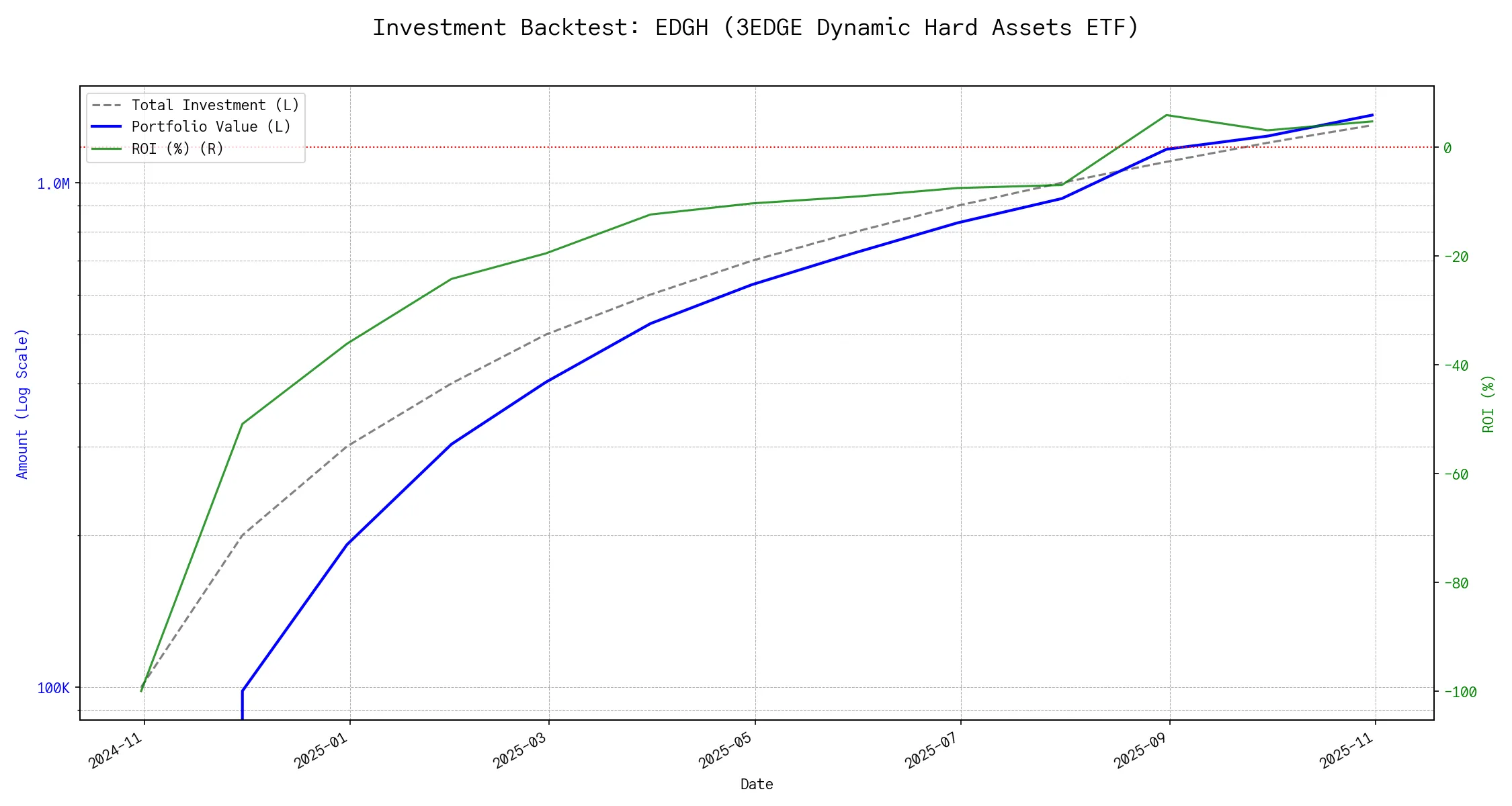Click the 2025-11 date tick label
Image resolution: width=1512 pixels, height=806 pixels.
click(x=1347, y=750)
